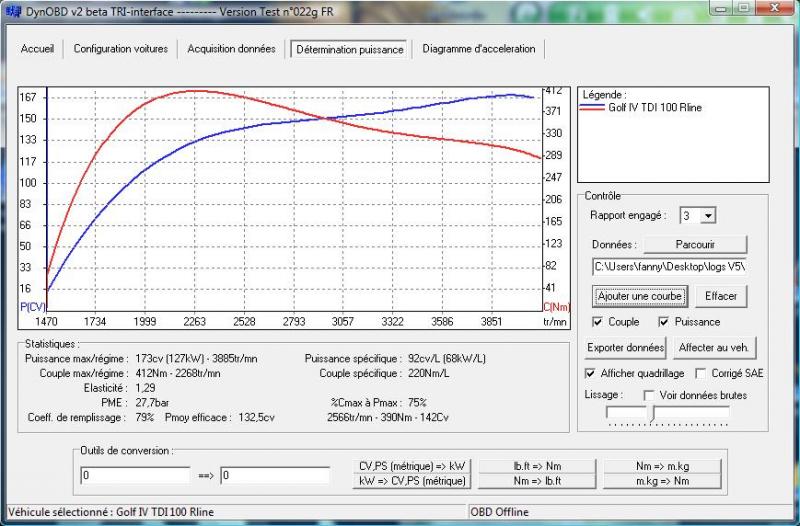
Task: Click the blue power line legend swatch
Action: pos(592,105)
